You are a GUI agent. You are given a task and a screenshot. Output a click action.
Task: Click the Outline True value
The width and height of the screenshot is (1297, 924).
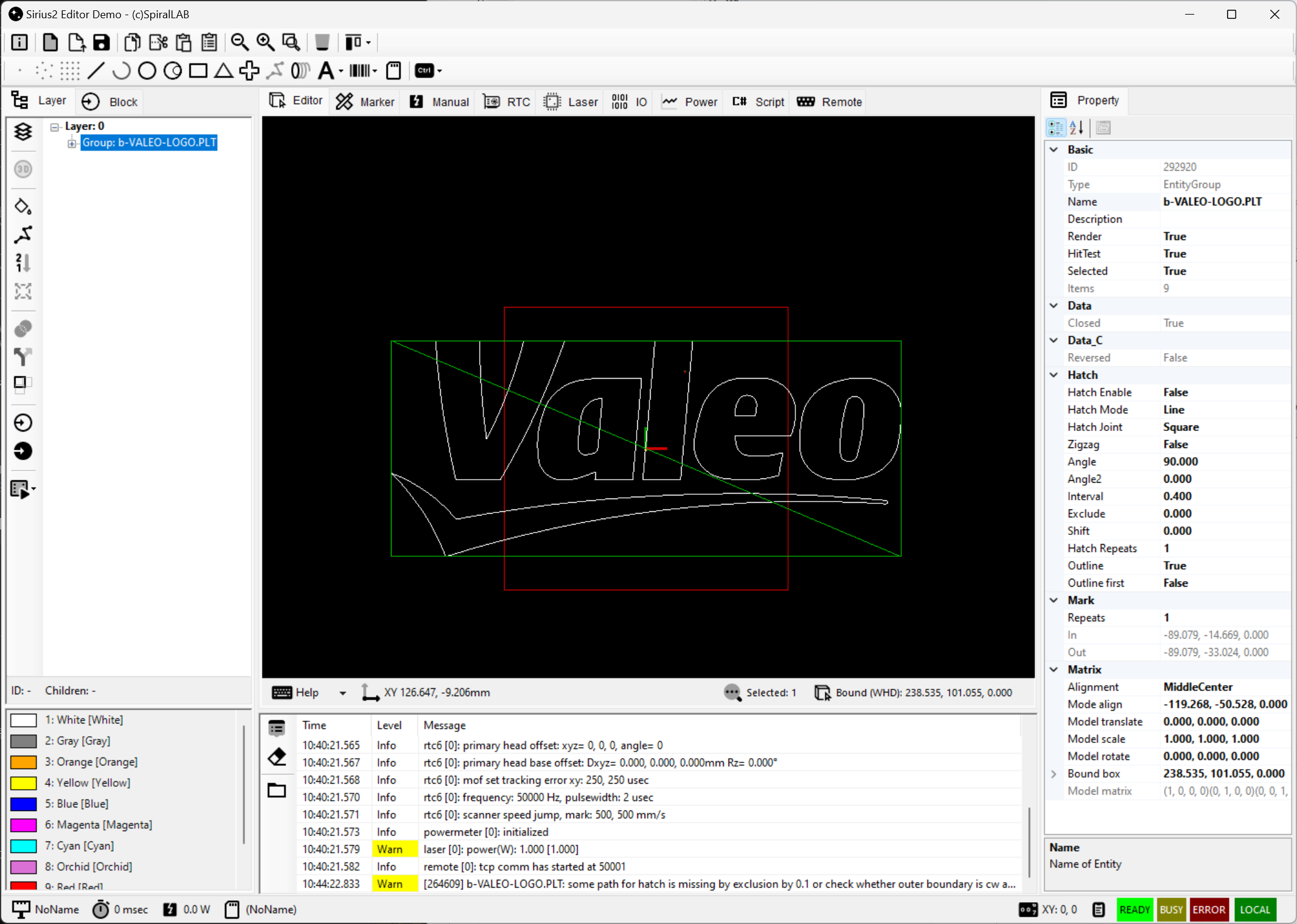coord(1174,565)
